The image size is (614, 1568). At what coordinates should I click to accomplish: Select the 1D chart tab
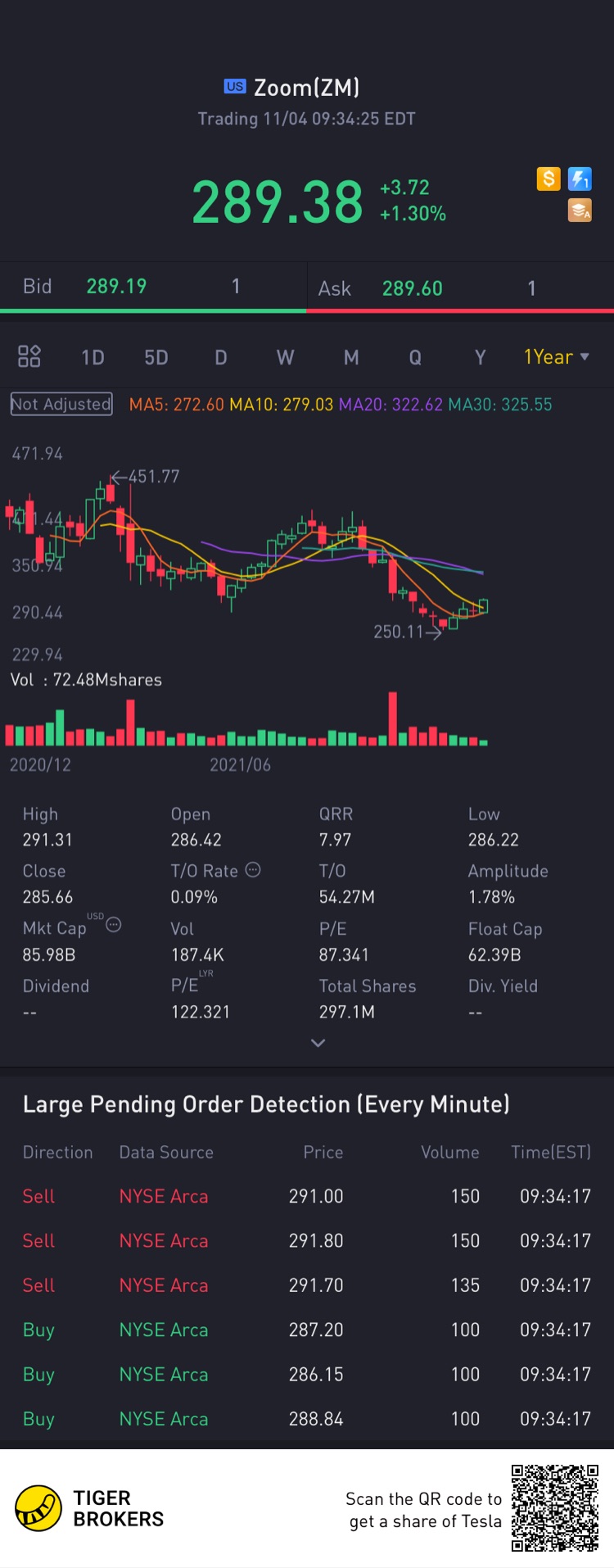(93, 358)
